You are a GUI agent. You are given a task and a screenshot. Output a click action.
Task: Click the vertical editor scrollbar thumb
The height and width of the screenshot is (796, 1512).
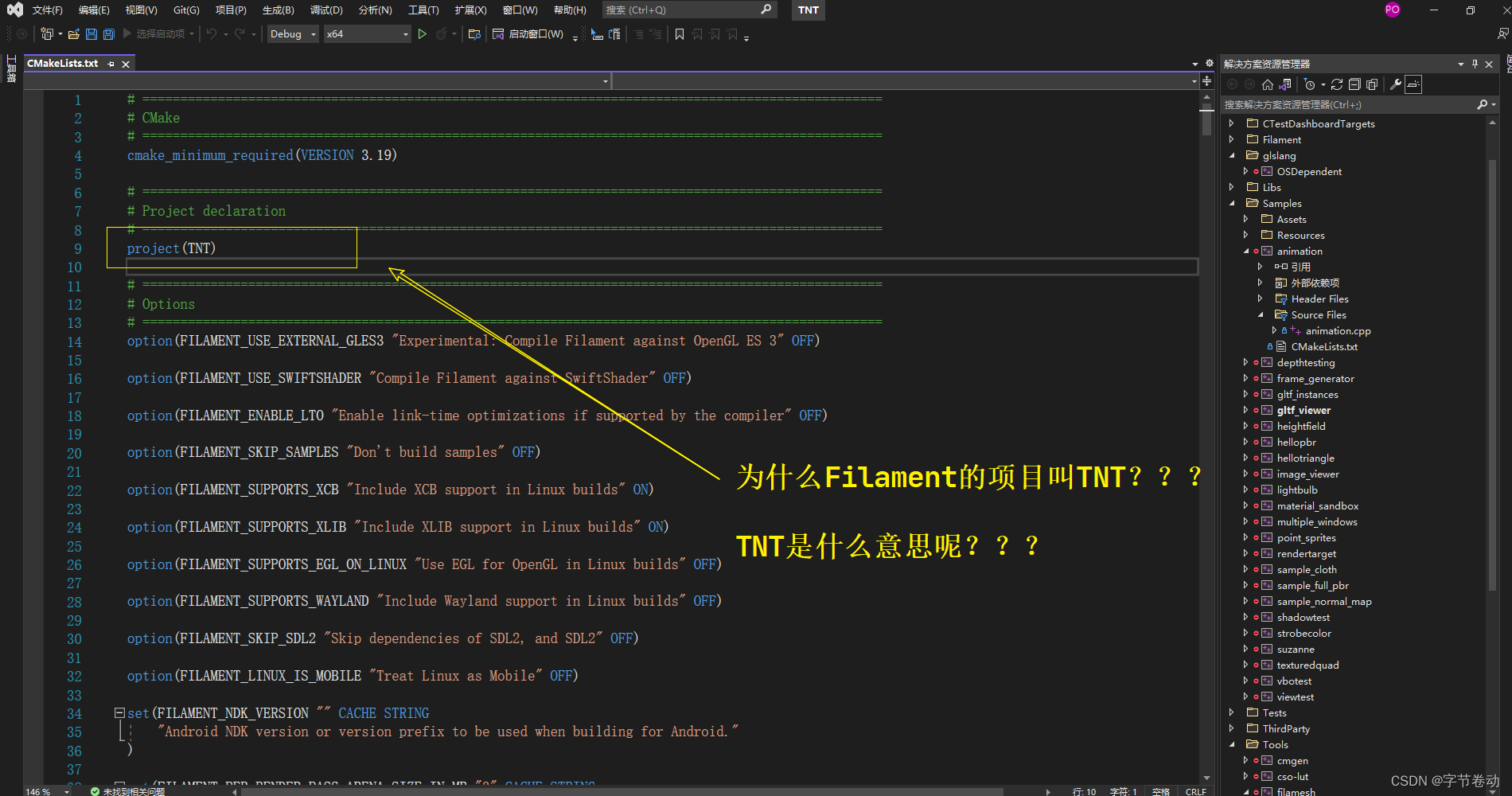point(1206,121)
